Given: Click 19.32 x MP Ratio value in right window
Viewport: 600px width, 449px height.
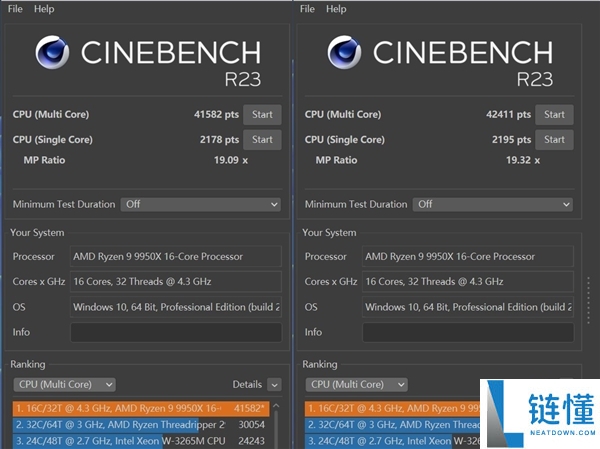Looking at the screenshot, I should [x=523, y=160].
